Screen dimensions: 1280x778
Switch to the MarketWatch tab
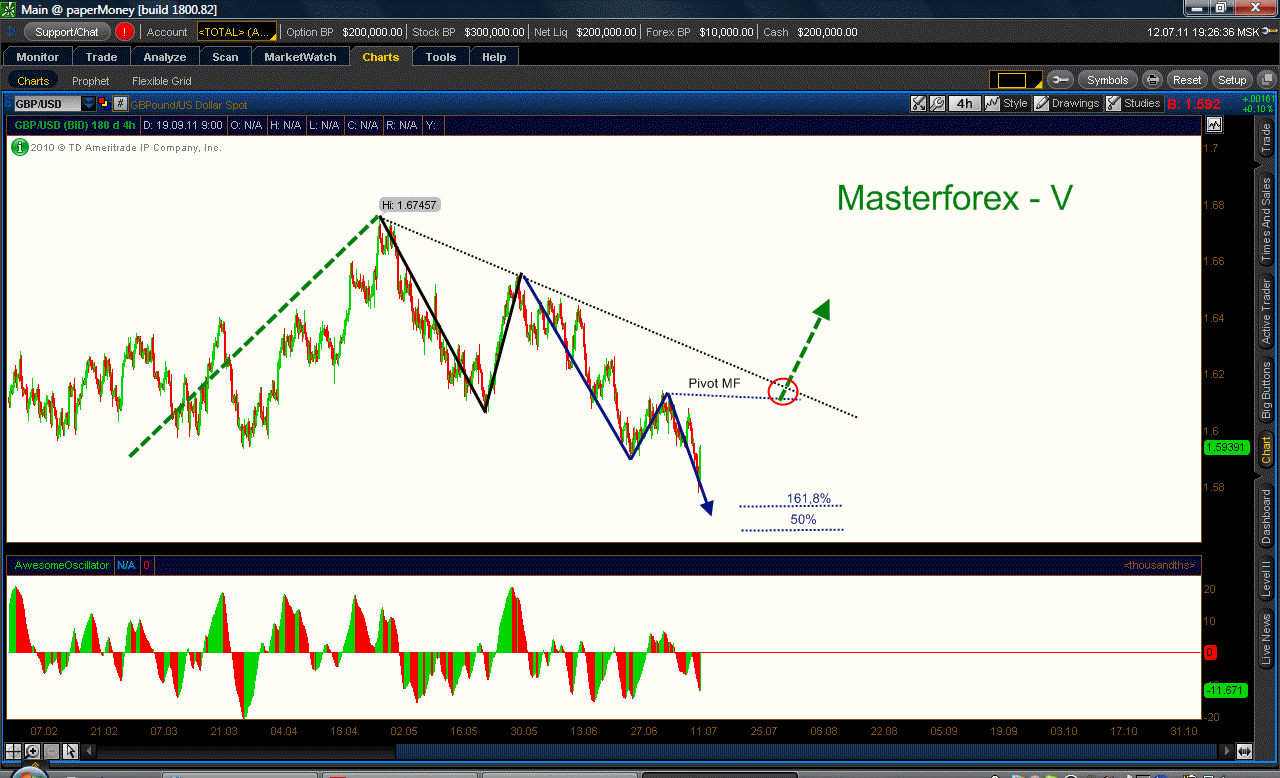point(301,57)
